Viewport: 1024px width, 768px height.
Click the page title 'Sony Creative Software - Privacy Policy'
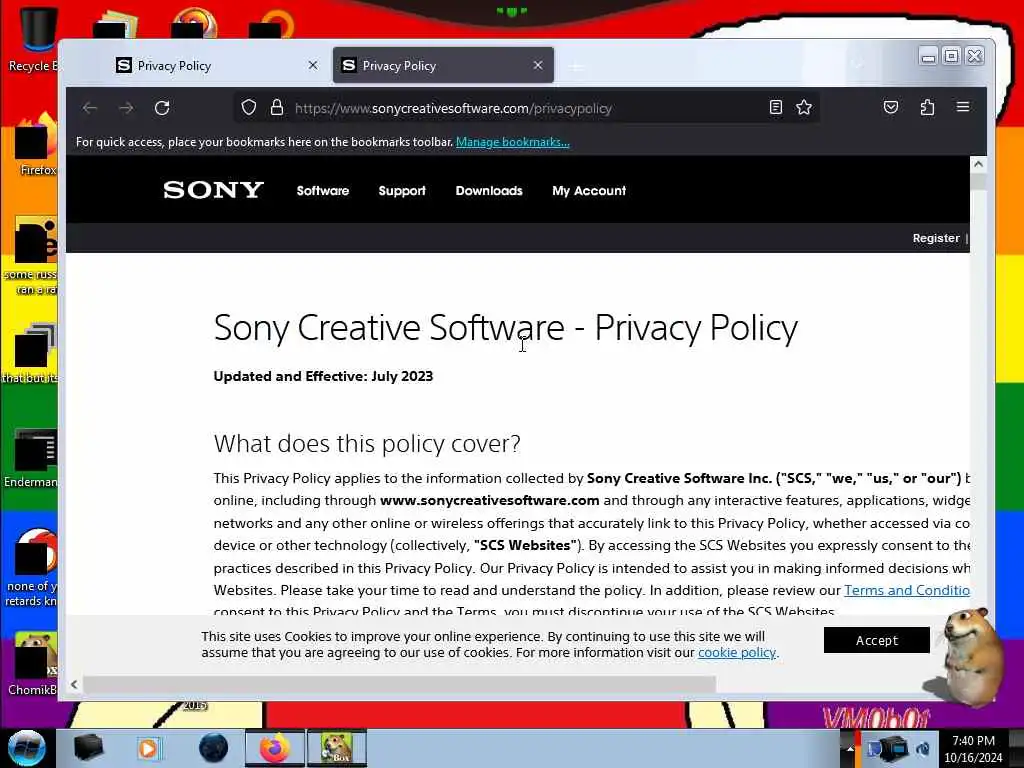[505, 327]
